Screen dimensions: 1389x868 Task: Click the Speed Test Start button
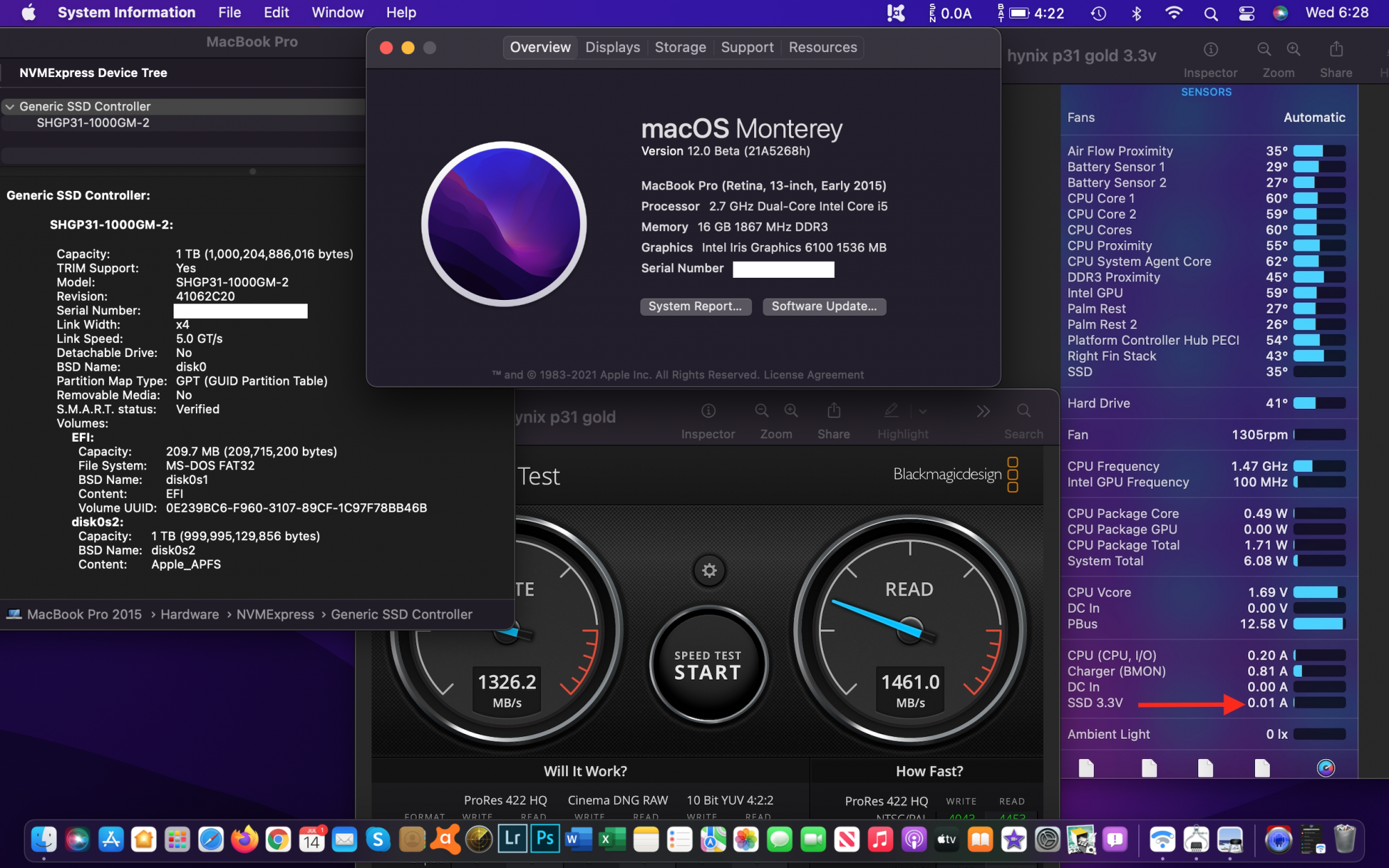tap(708, 665)
